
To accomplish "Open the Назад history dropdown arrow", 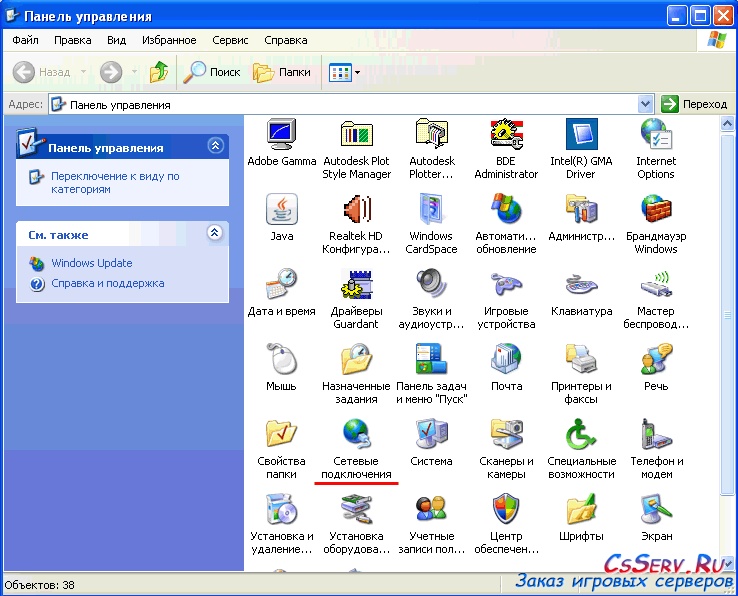I will [83, 72].
